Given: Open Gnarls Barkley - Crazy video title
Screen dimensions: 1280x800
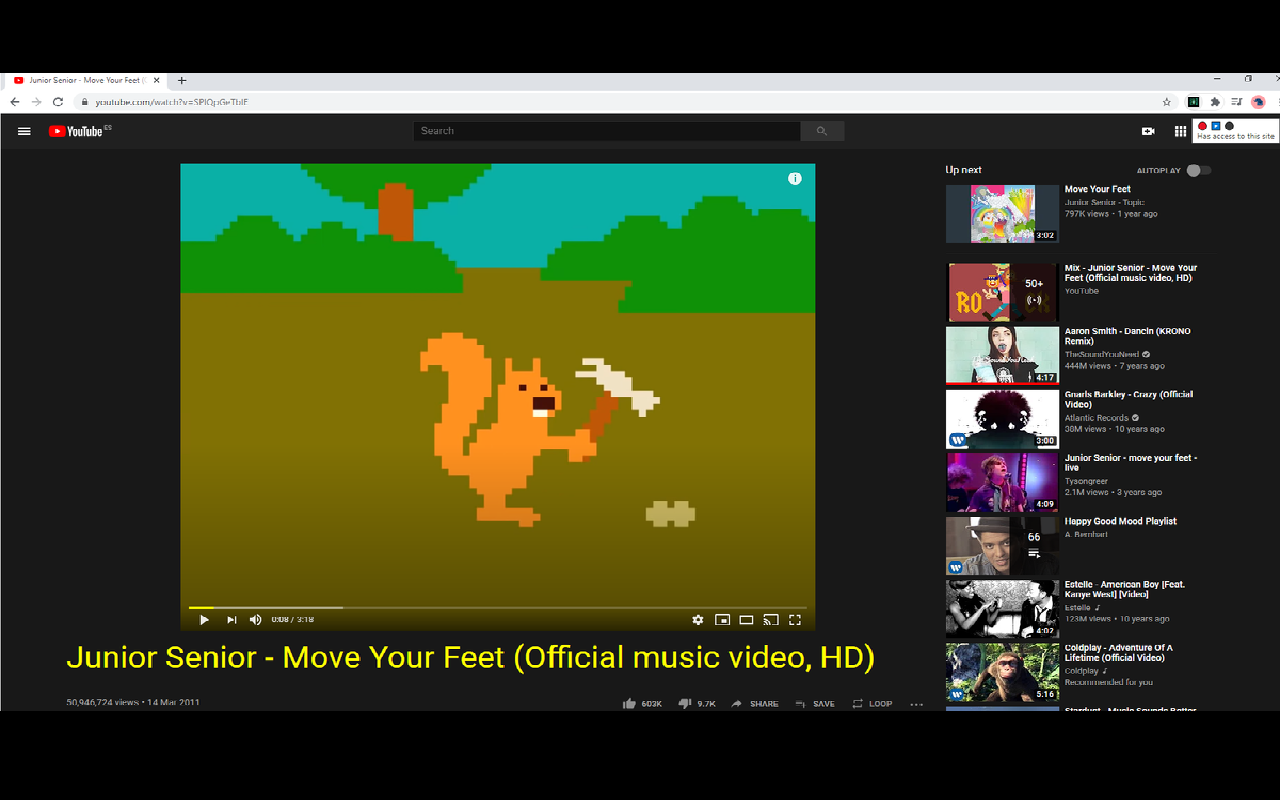Looking at the screenshot, I should 1129,399.
